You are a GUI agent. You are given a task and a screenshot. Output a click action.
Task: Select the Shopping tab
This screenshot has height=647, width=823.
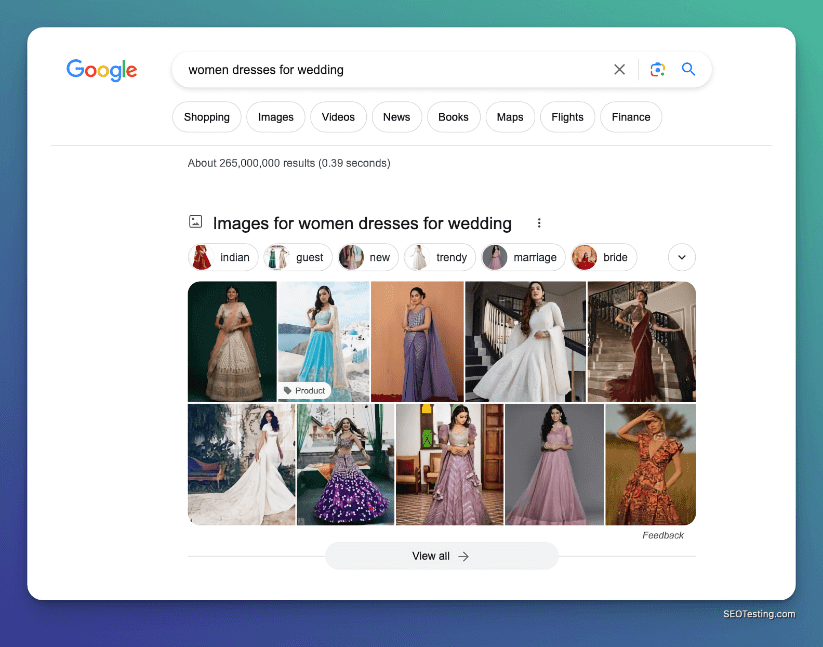tap(207, 117)
